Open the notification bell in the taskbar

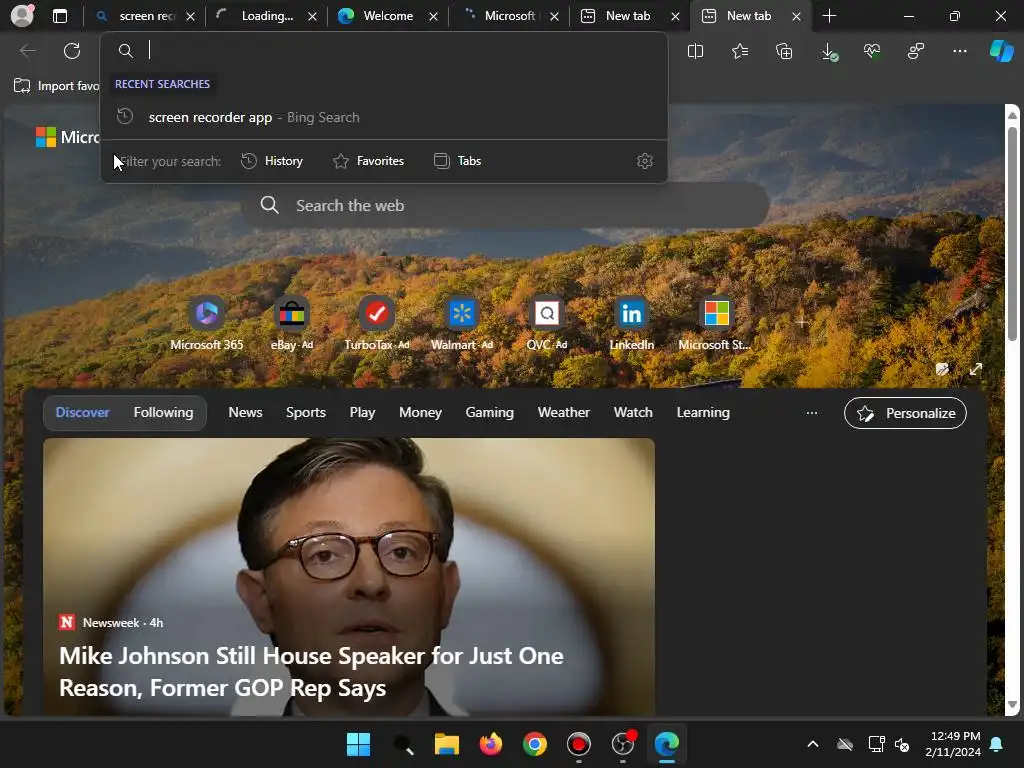(x=997, y=744)
